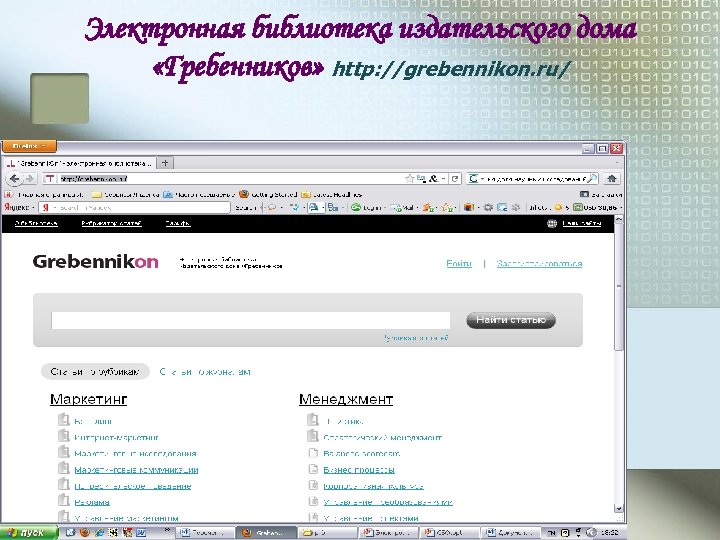Click the magnifier icon in the browser search box

click(592, 179)
